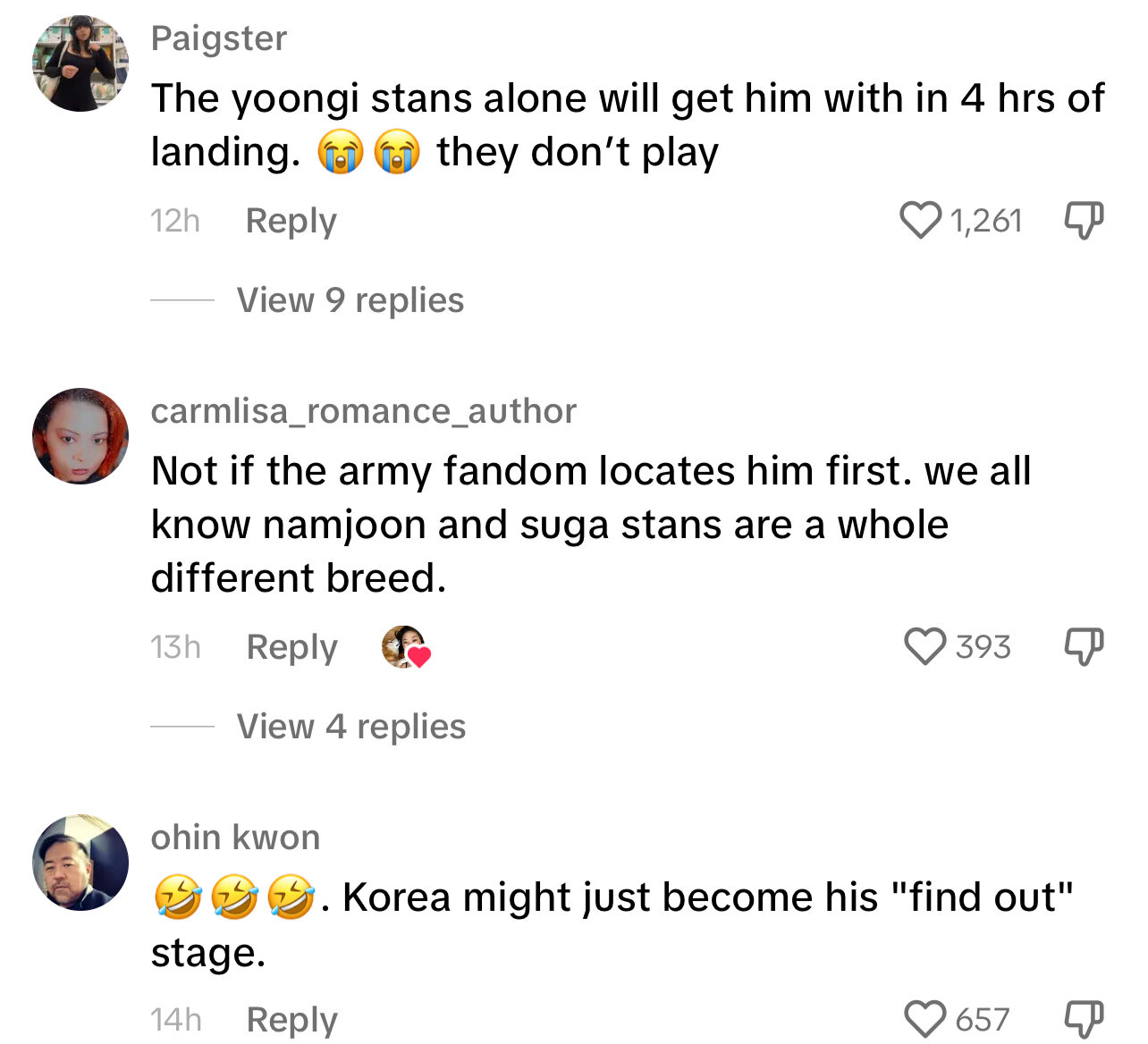Visit Paigster's profile via username

(x=219, y=38)
